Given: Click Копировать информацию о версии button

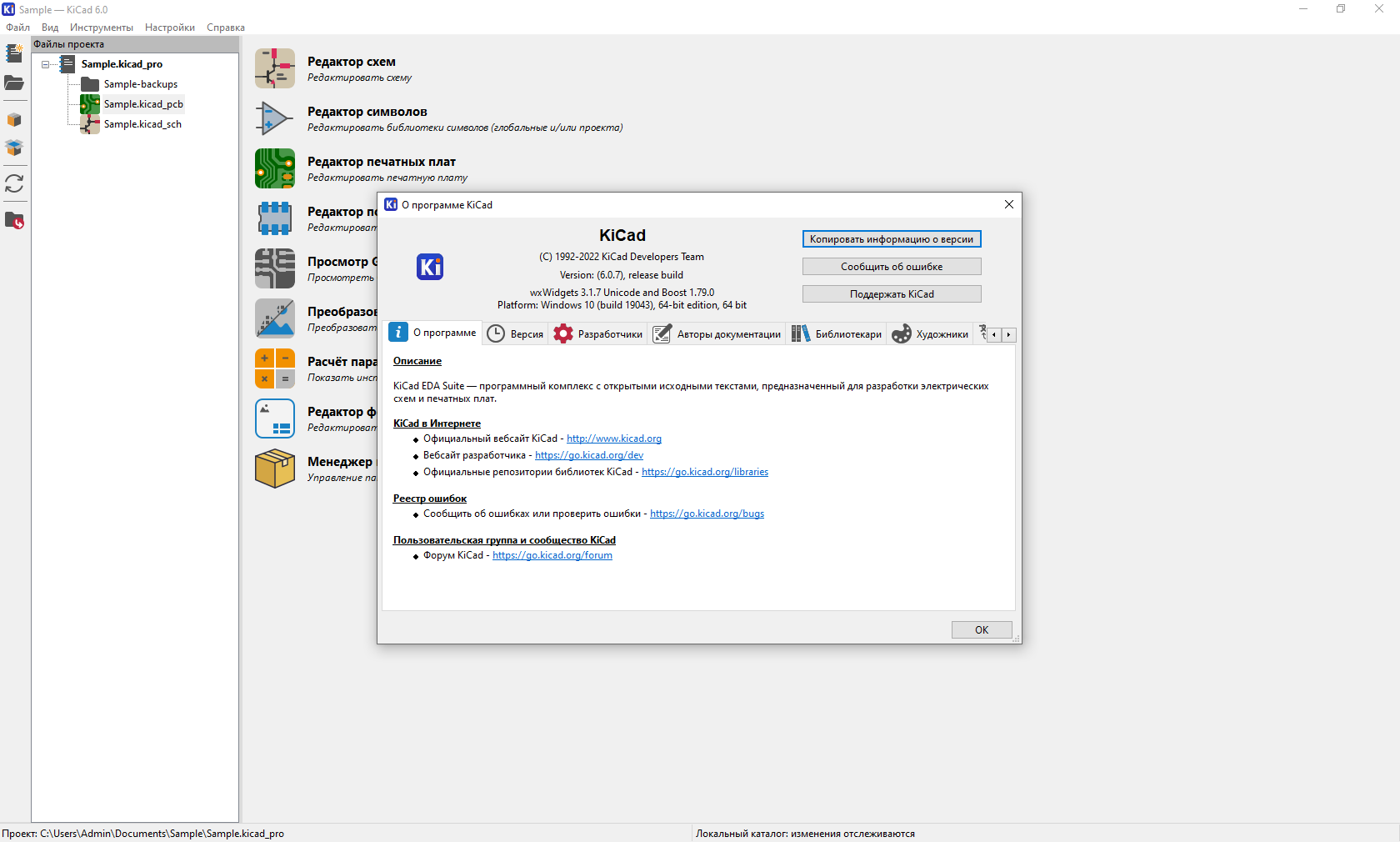Looking at the screenshot, I should 891,239.
